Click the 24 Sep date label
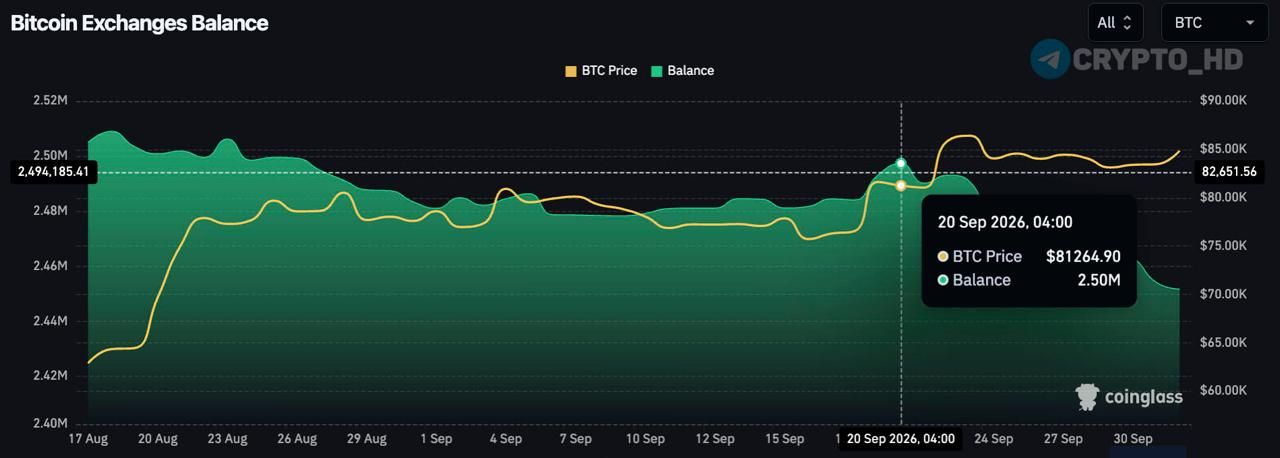The width and height of the screenshot is (1280, 458). click(x=993, y=439)
